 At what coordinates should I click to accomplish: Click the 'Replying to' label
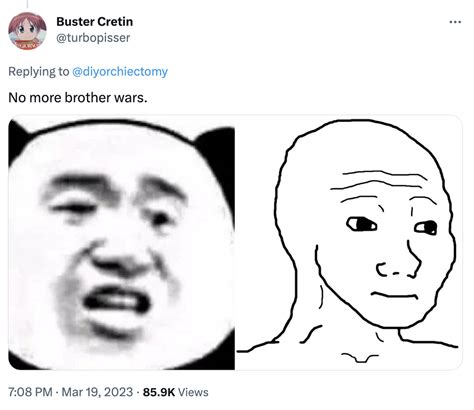click(x=39, y=72)
